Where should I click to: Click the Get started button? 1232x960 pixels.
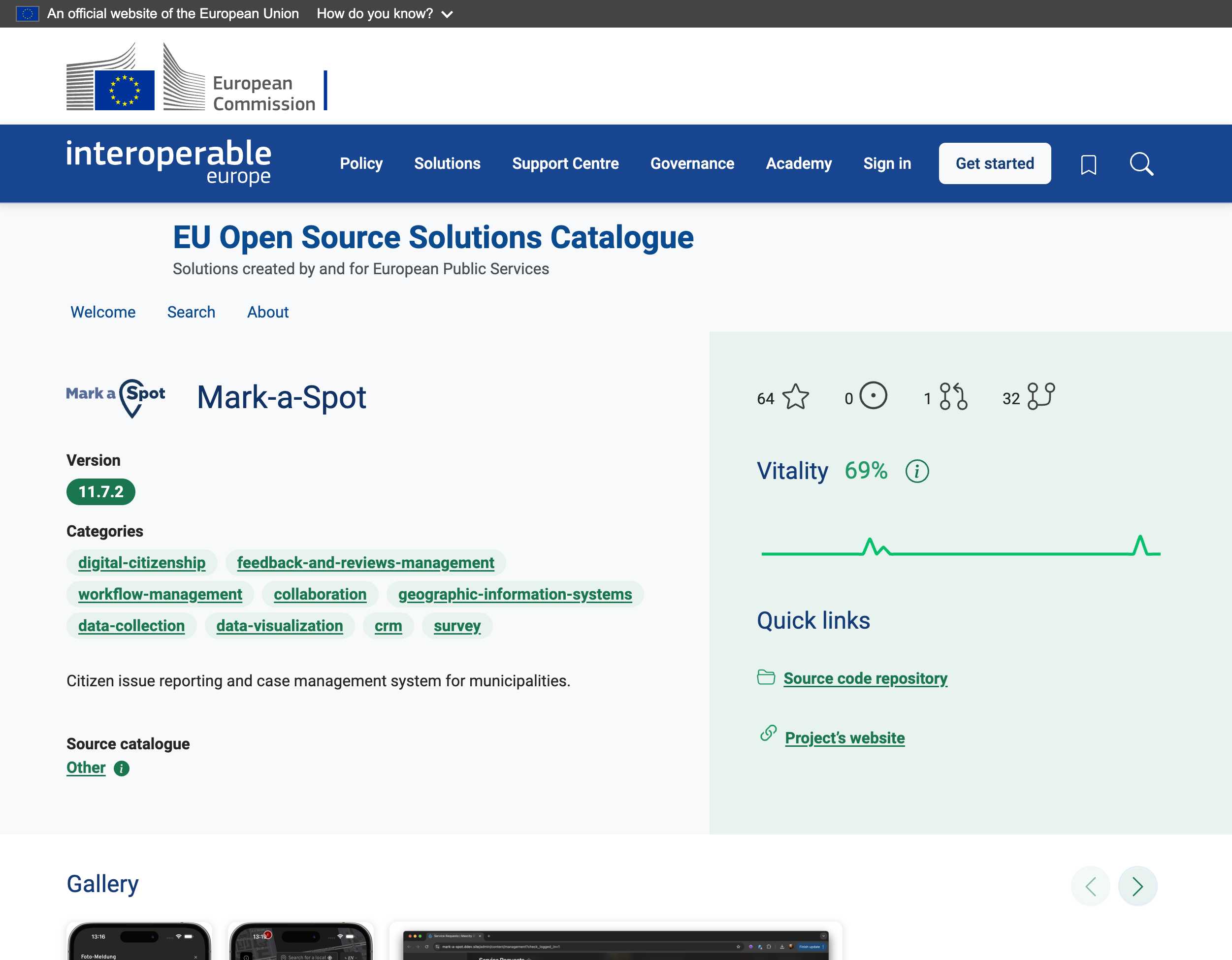coord(995,163)
